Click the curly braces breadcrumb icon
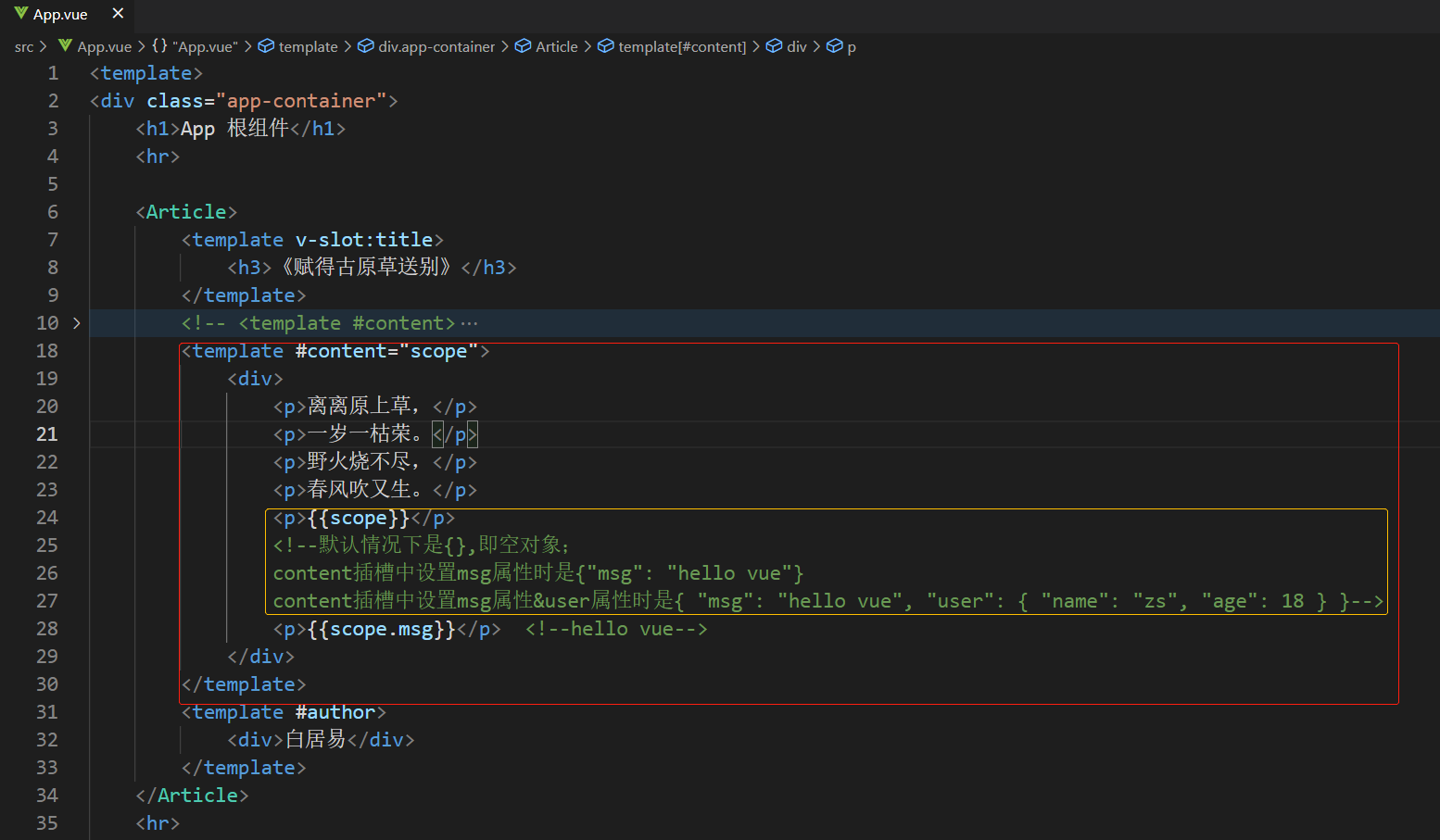 click(x=160, y=46)
